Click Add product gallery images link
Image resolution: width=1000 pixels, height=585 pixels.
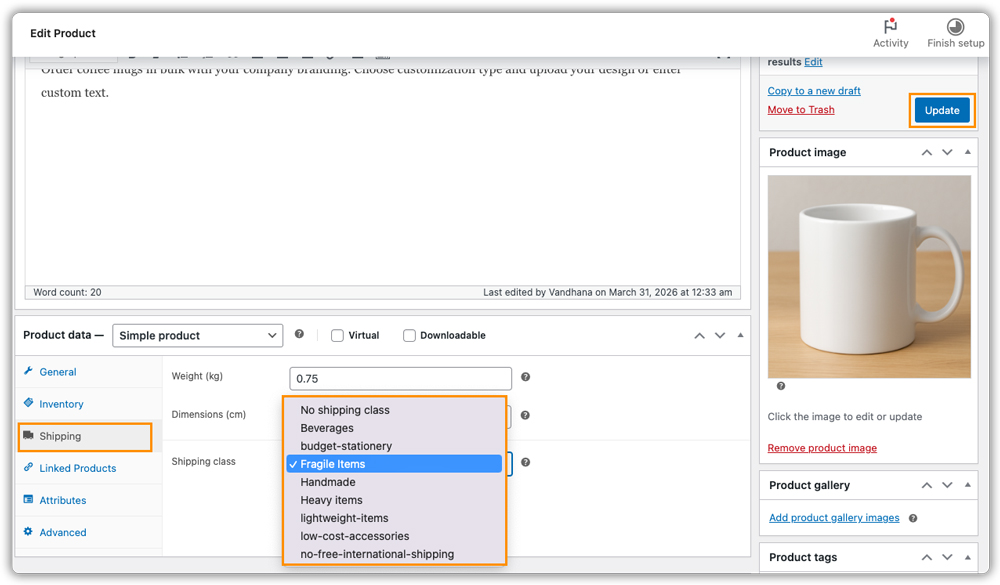(834, 517)
